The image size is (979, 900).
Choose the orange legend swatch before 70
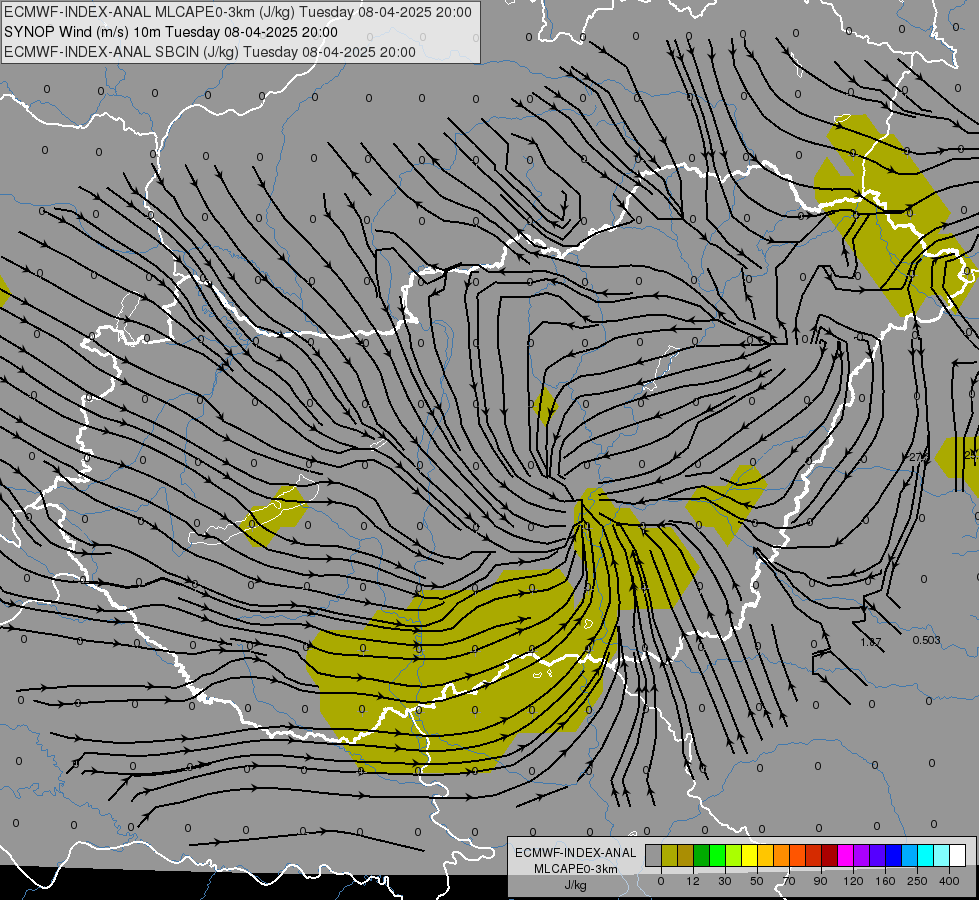pos(782,855)
